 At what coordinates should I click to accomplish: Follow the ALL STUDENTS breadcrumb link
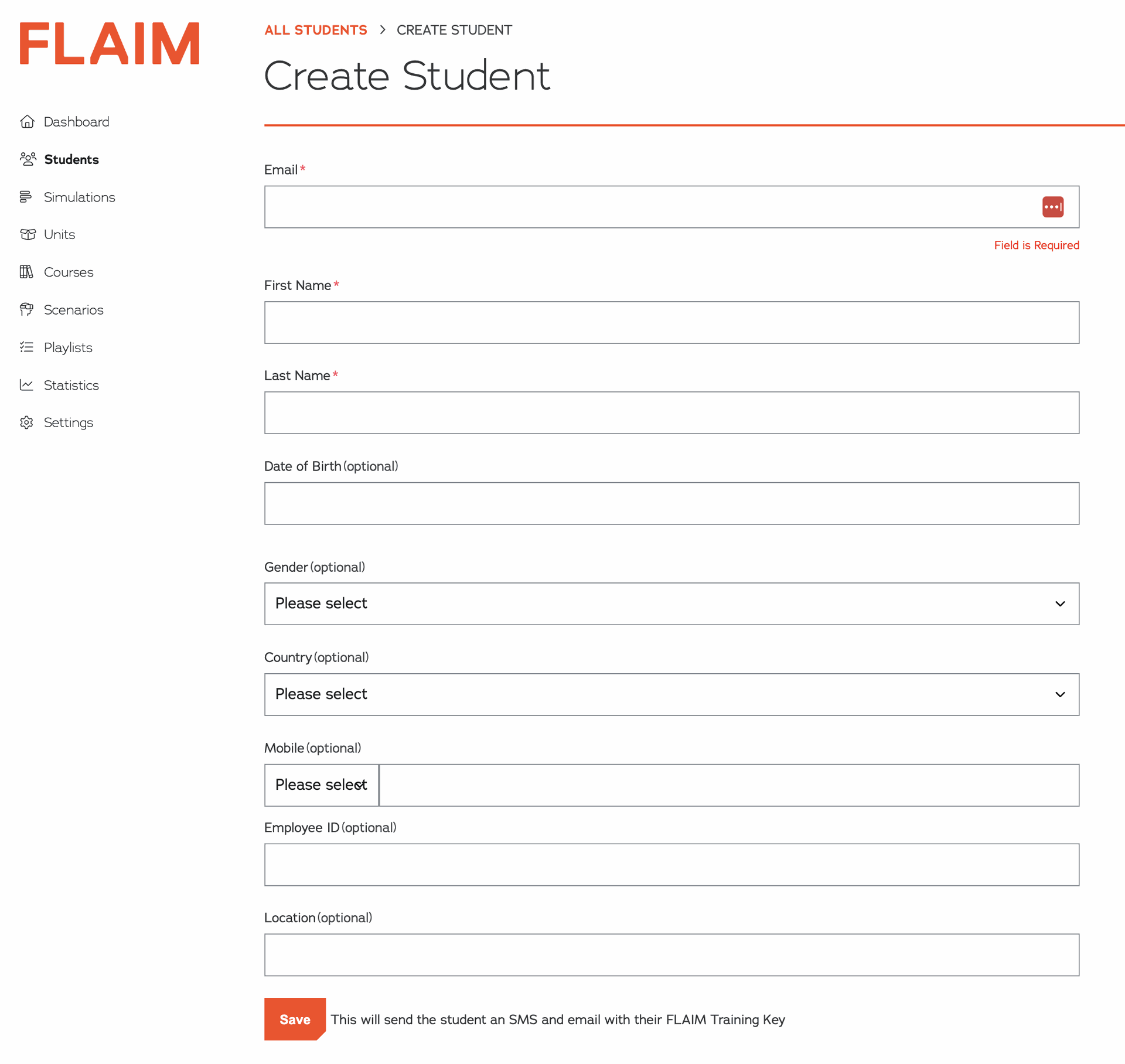(x=316, y=30)
